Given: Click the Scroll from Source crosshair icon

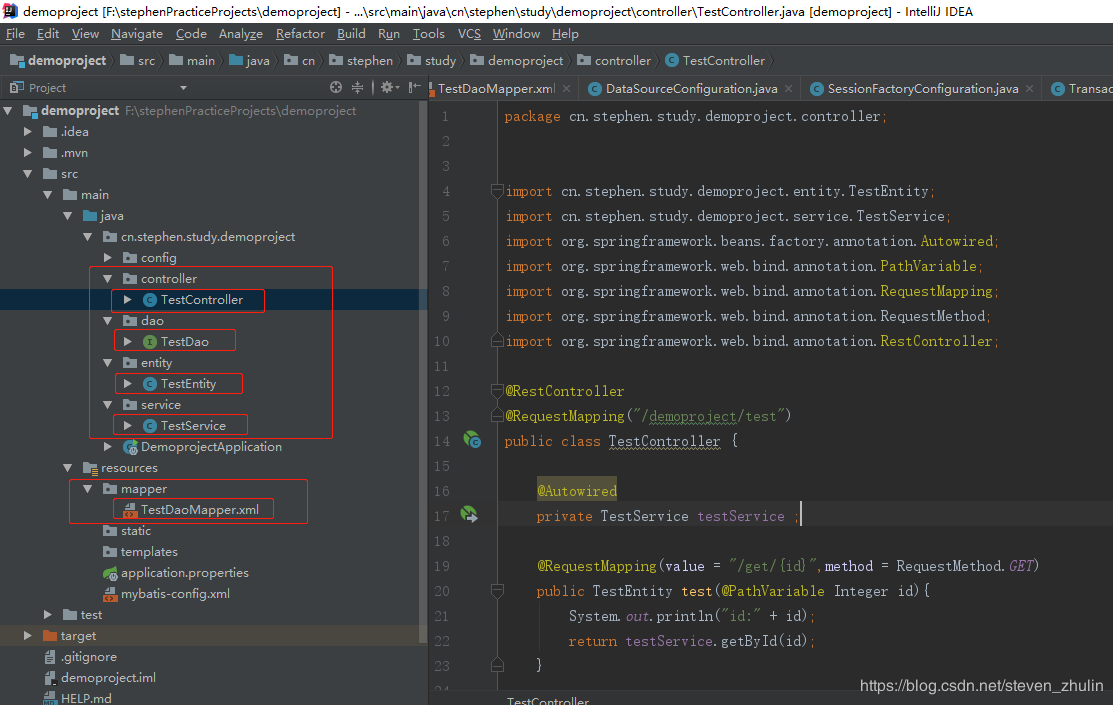Looking at the screenshot, I should click(335, 87).
